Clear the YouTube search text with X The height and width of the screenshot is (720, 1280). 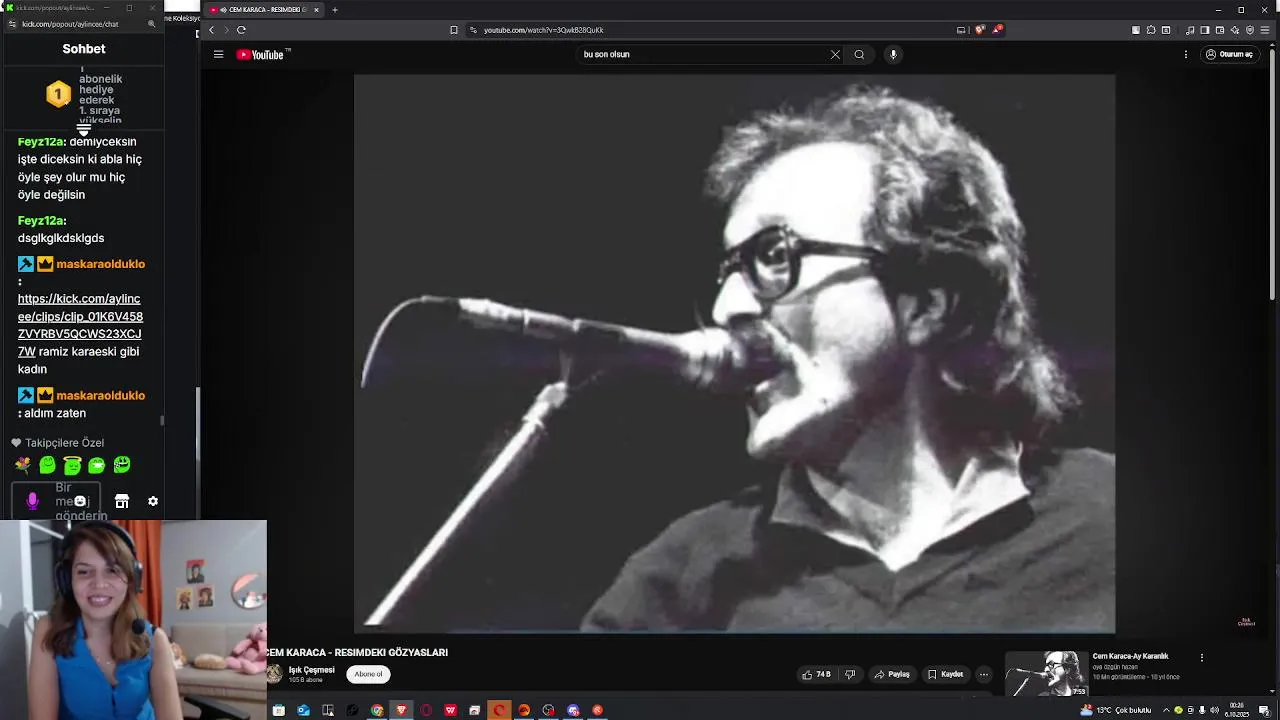(x=835, y=54)
